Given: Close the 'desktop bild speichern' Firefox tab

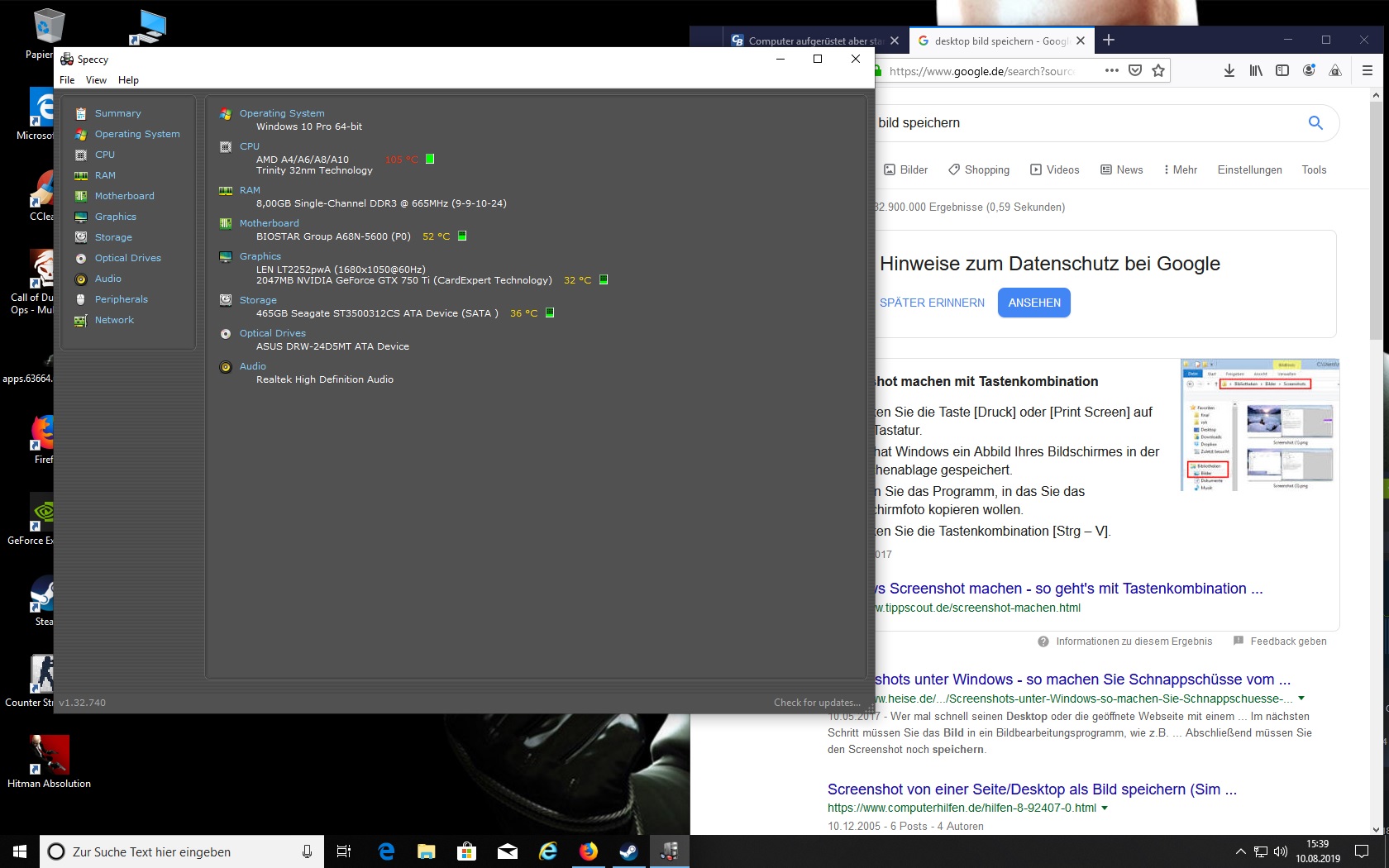Looking at the screenshot, I should (x=1081, y=41).
